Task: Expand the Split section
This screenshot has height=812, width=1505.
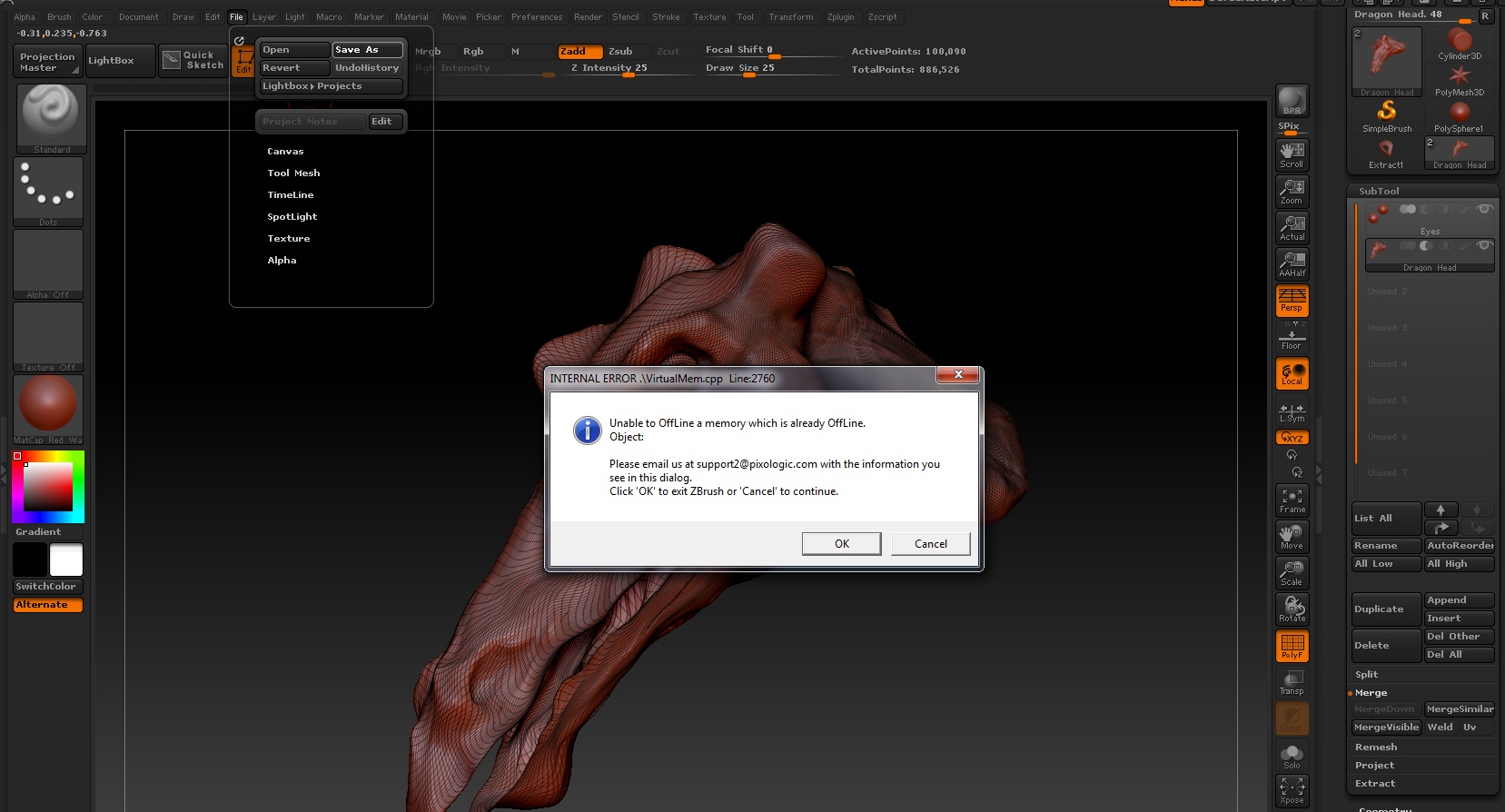Action: pyautogui.click(x=1366, y=675)
